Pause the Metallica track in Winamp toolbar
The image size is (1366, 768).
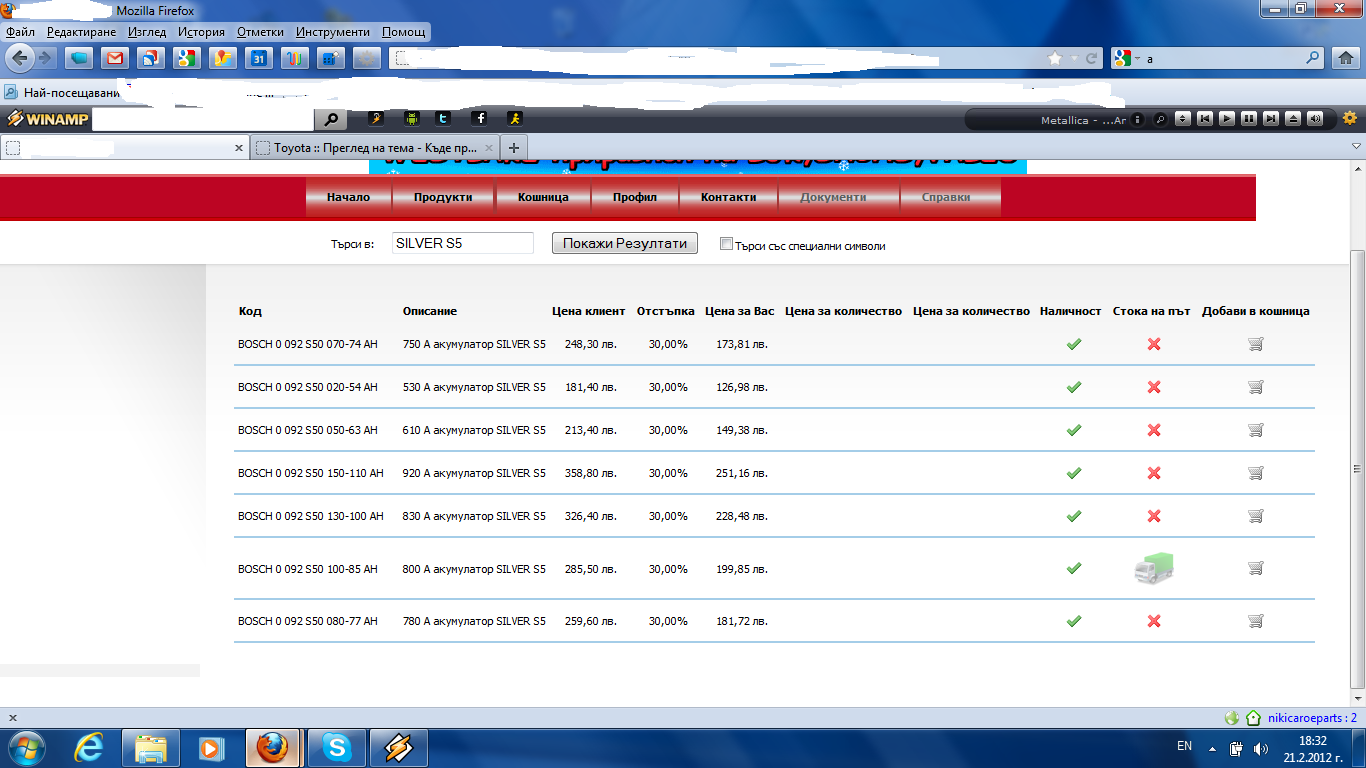coord(1249,119)
